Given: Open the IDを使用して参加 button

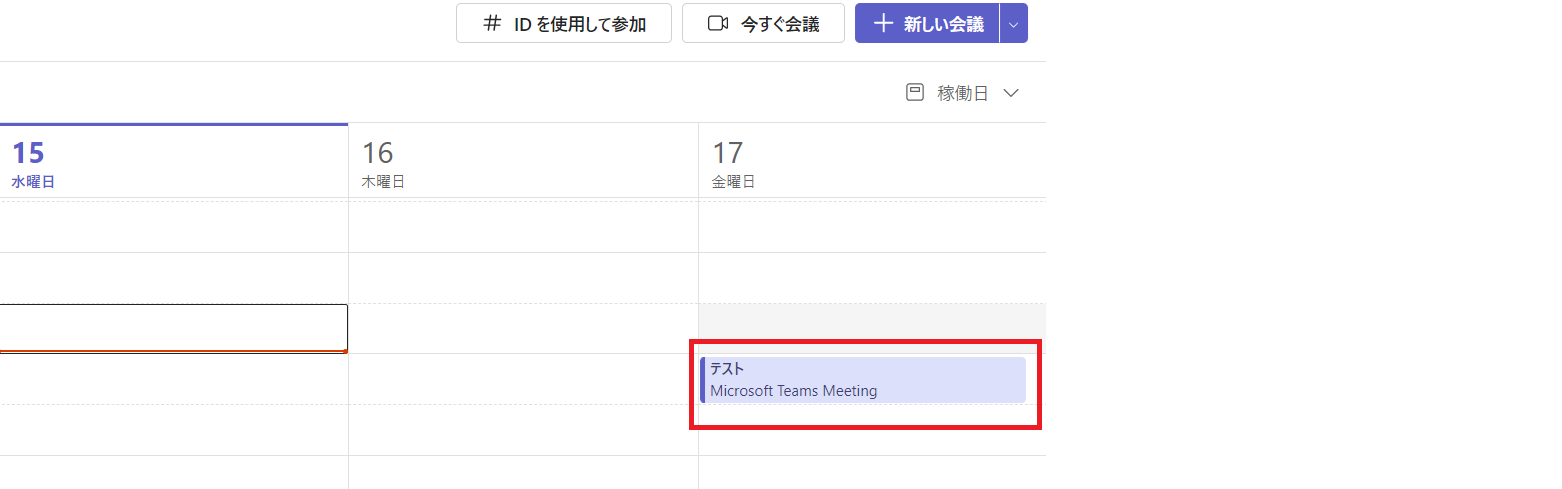Looking at the screenshot, I should click(x=564, y=23).
